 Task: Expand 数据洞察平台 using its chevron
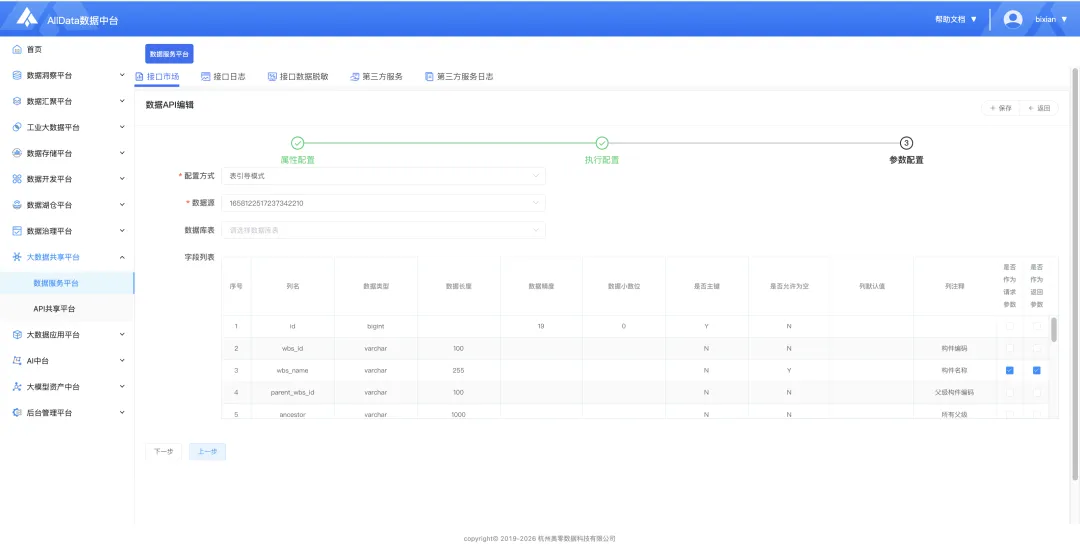click(x=122, y=76)
